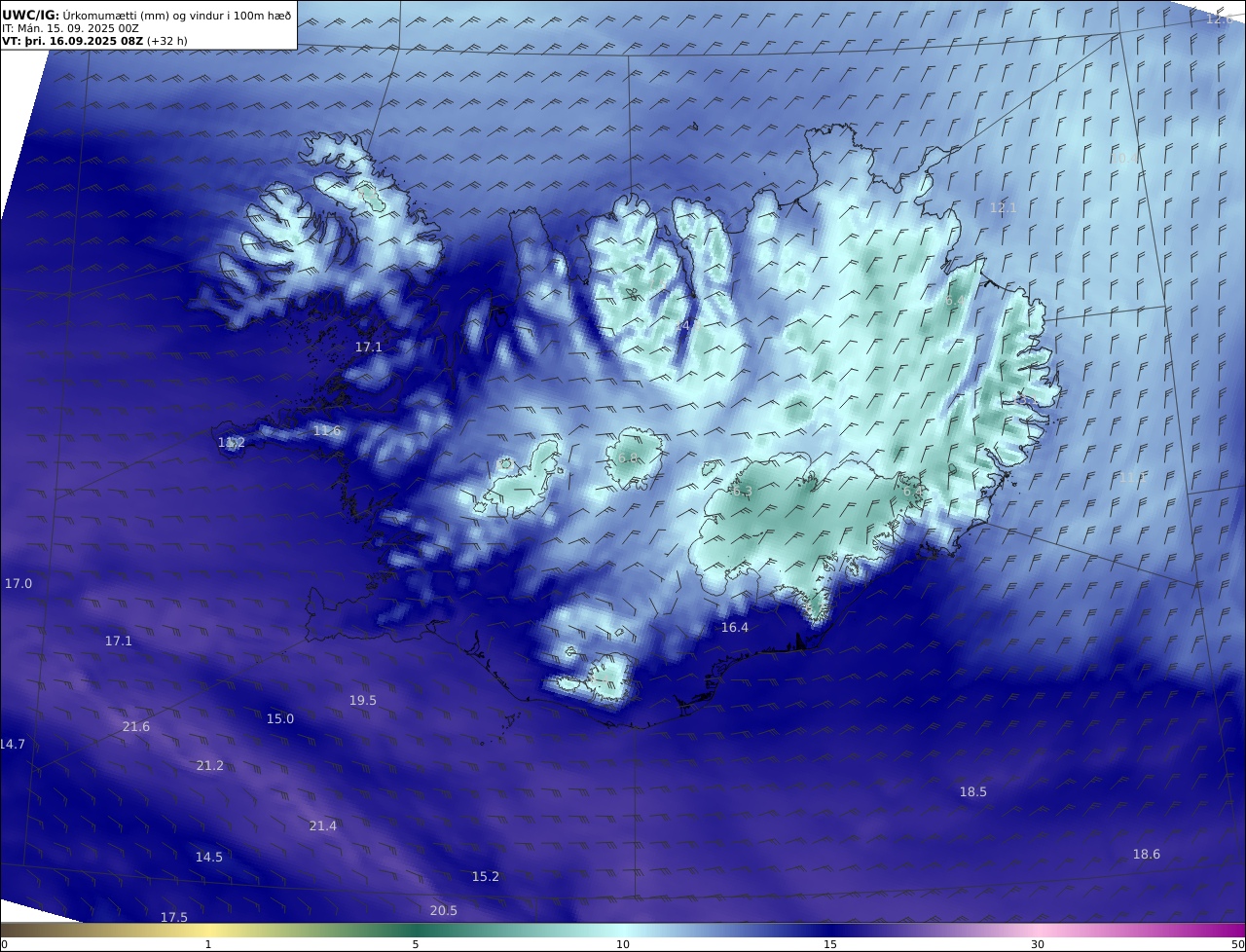Select the 16.4 value label
The image size is (1246, 952).
point(735,628)
